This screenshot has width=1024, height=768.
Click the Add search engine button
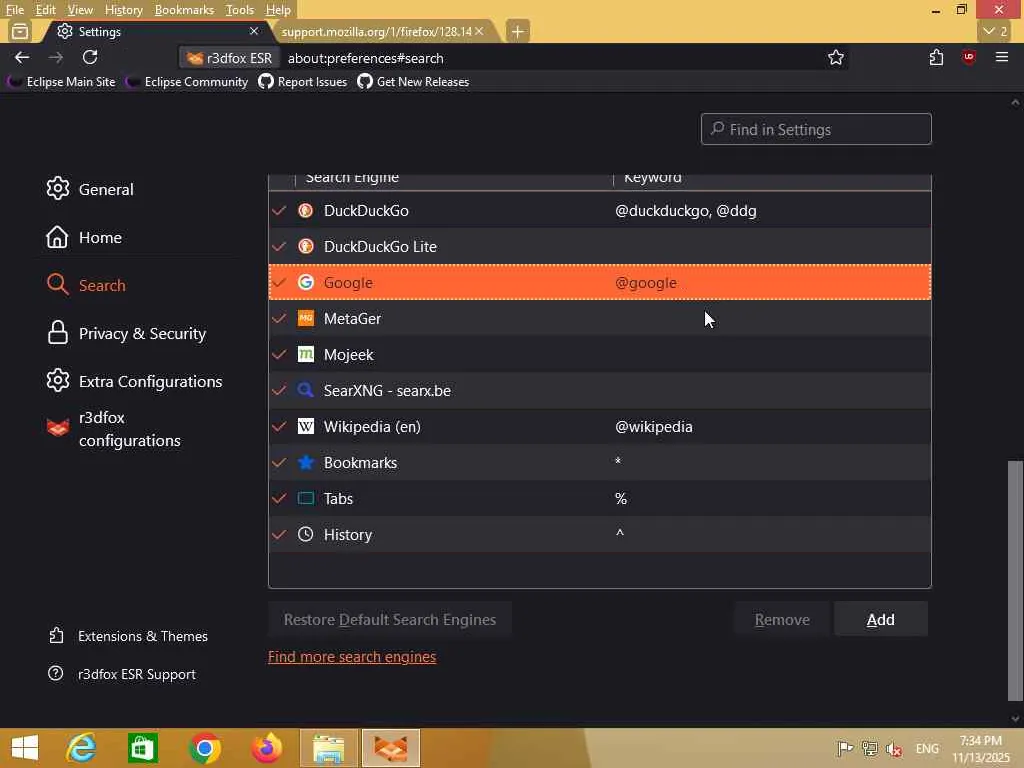click(x=880, y=619)
